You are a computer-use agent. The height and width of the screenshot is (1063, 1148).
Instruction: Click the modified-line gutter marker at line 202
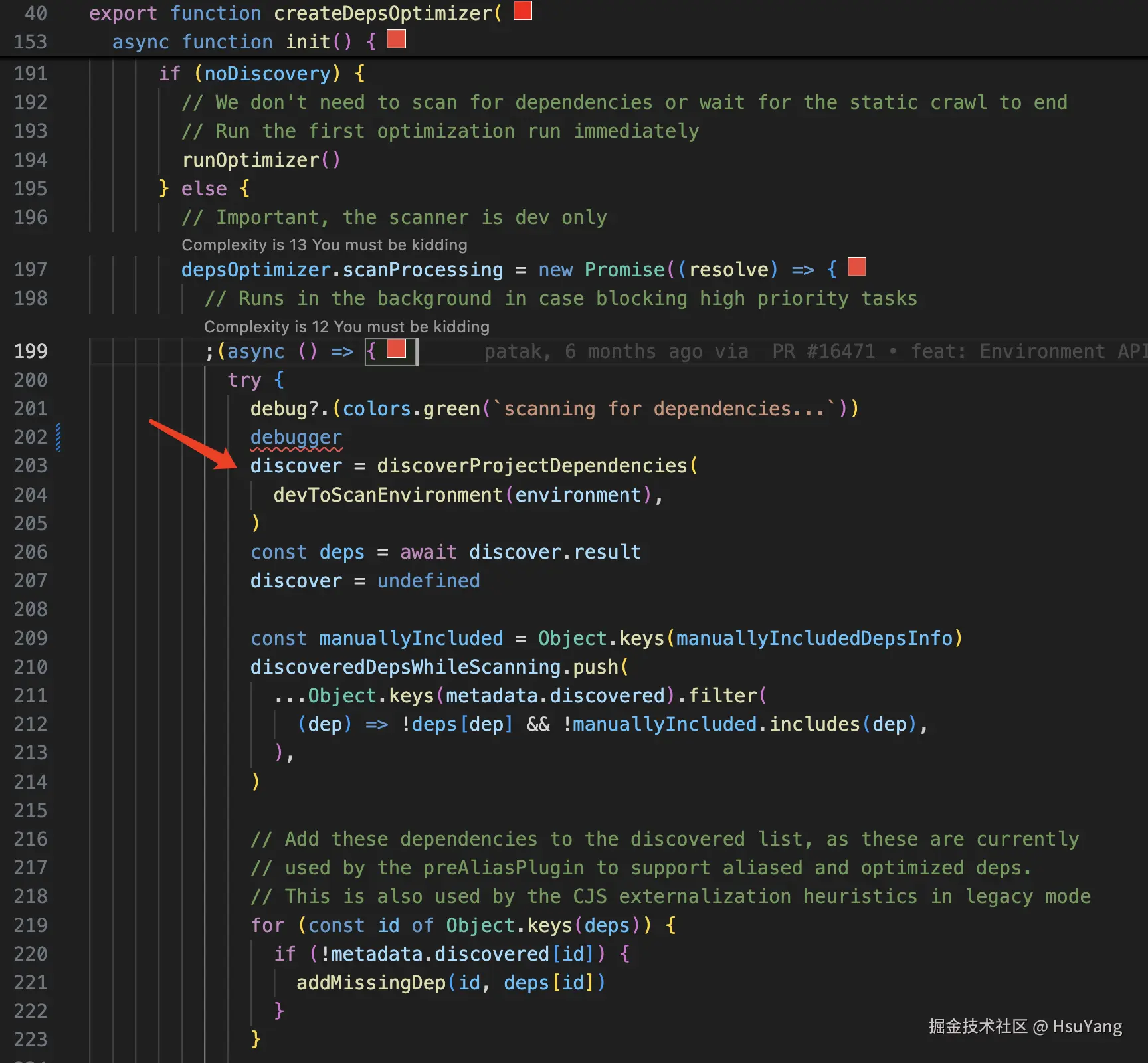58,437
